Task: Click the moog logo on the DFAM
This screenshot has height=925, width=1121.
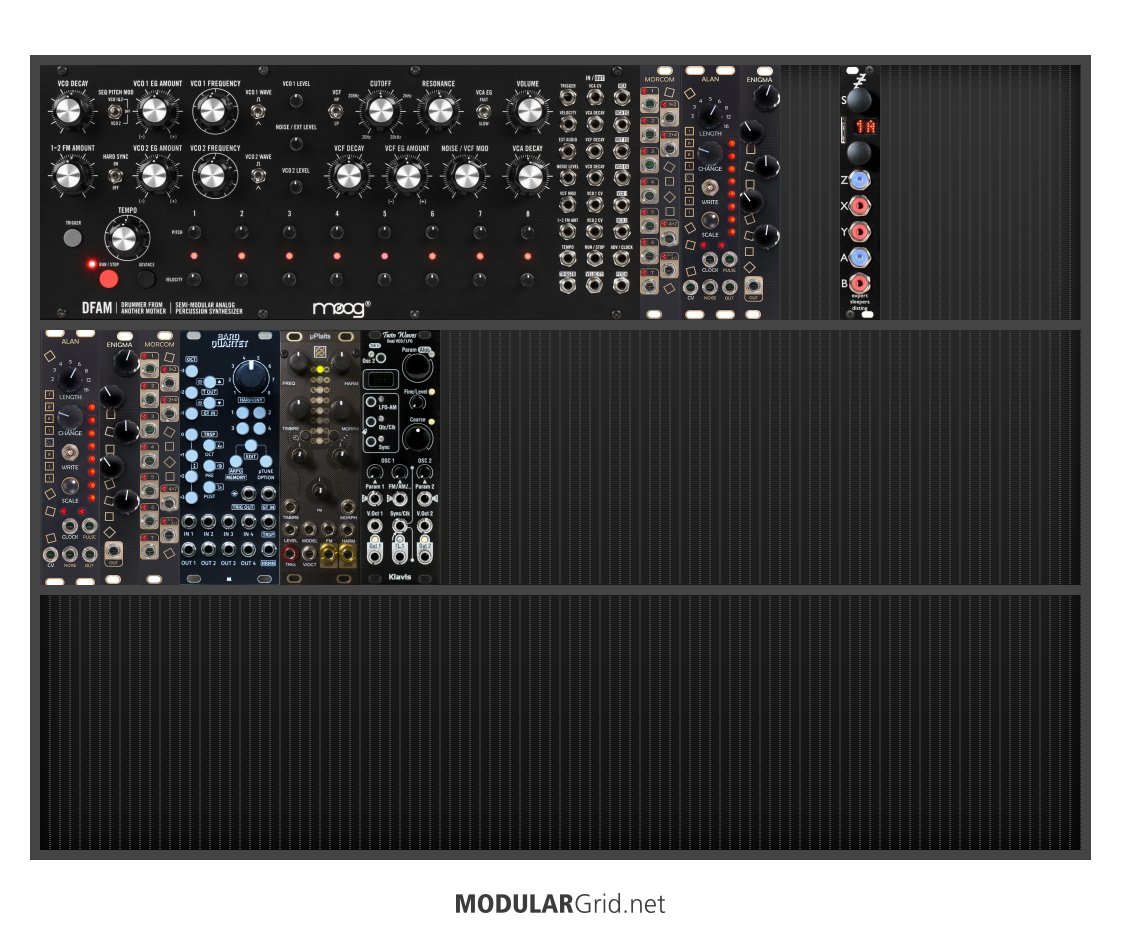Action: [342, 308]
